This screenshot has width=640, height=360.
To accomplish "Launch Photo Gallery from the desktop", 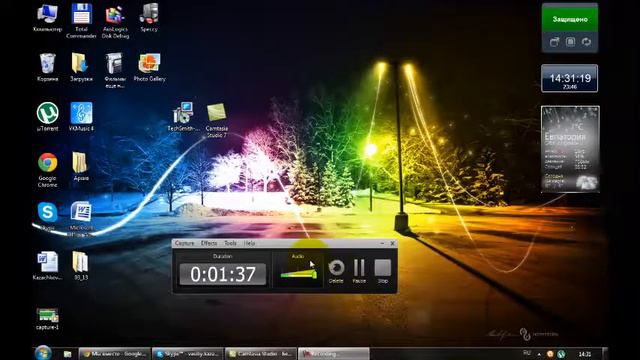I will (149, 67).
